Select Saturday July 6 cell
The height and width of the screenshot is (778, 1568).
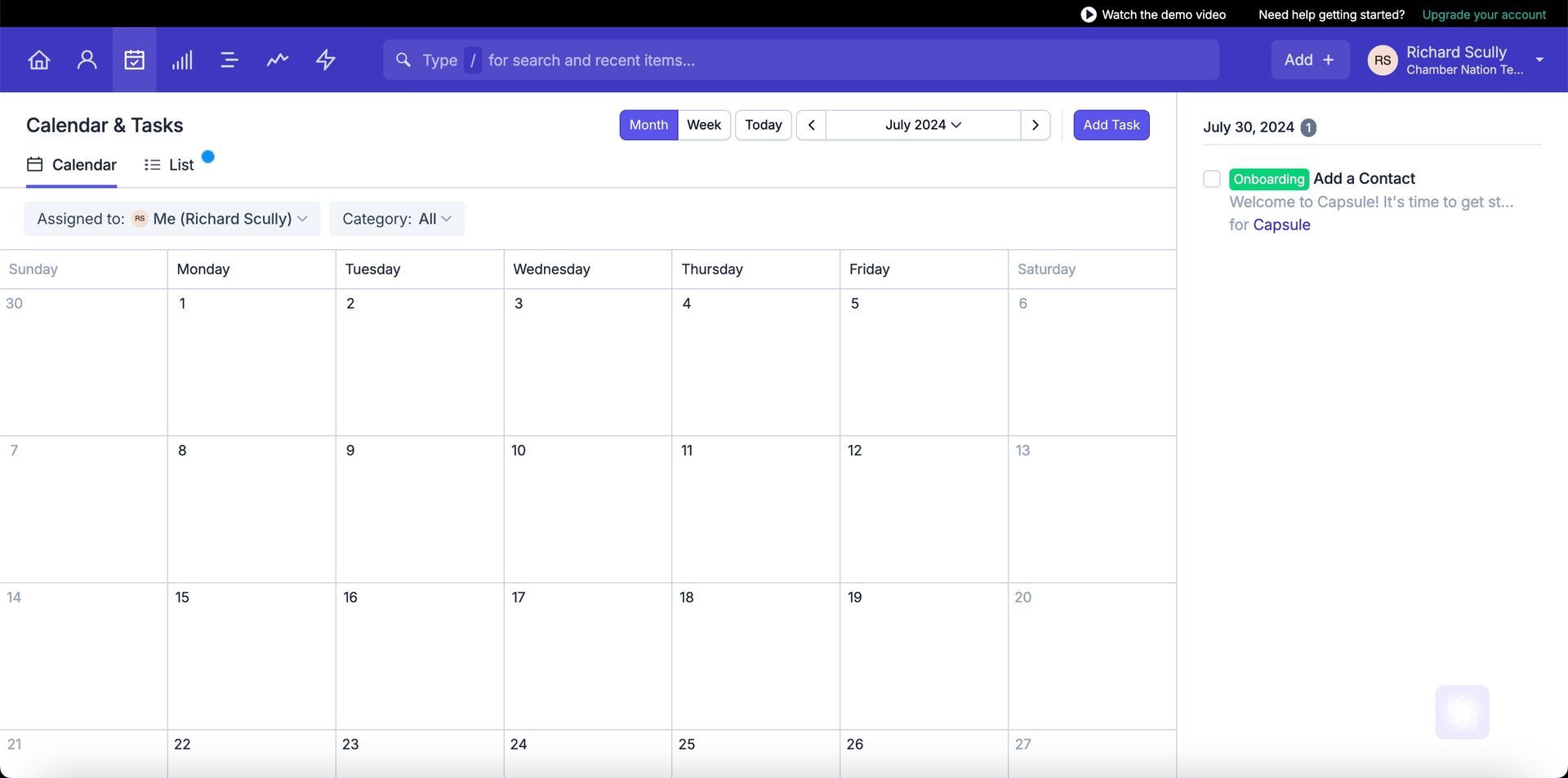point(1092,362)
